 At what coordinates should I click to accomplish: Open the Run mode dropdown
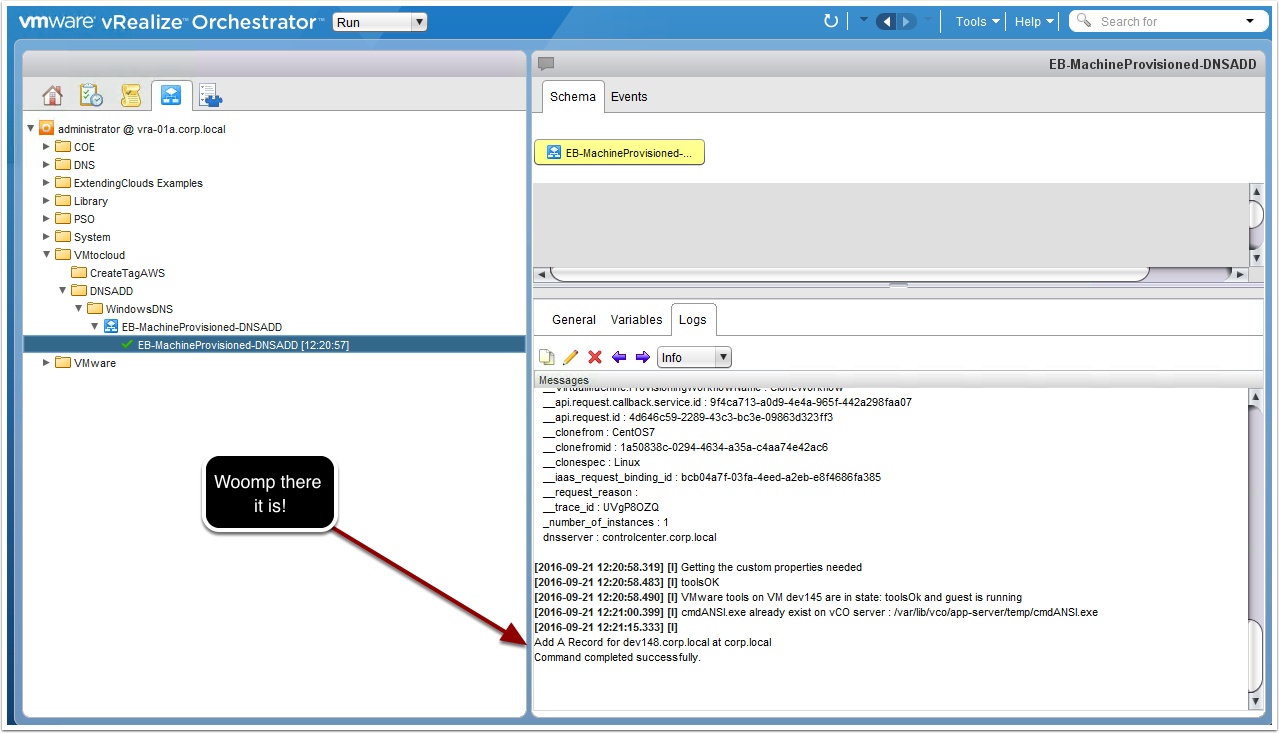(x=380, y=22)
